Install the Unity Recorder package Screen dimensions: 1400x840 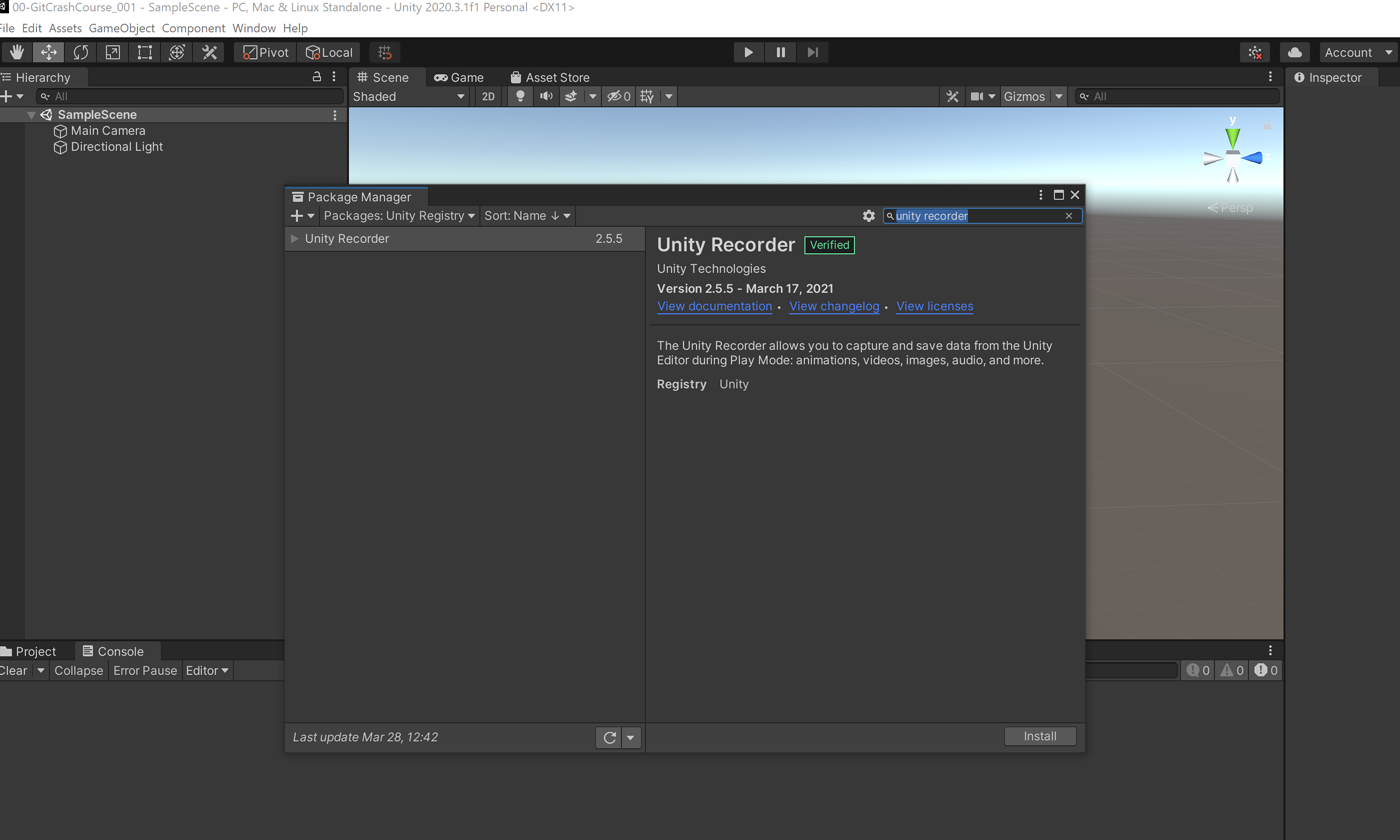pos(1040,736)
